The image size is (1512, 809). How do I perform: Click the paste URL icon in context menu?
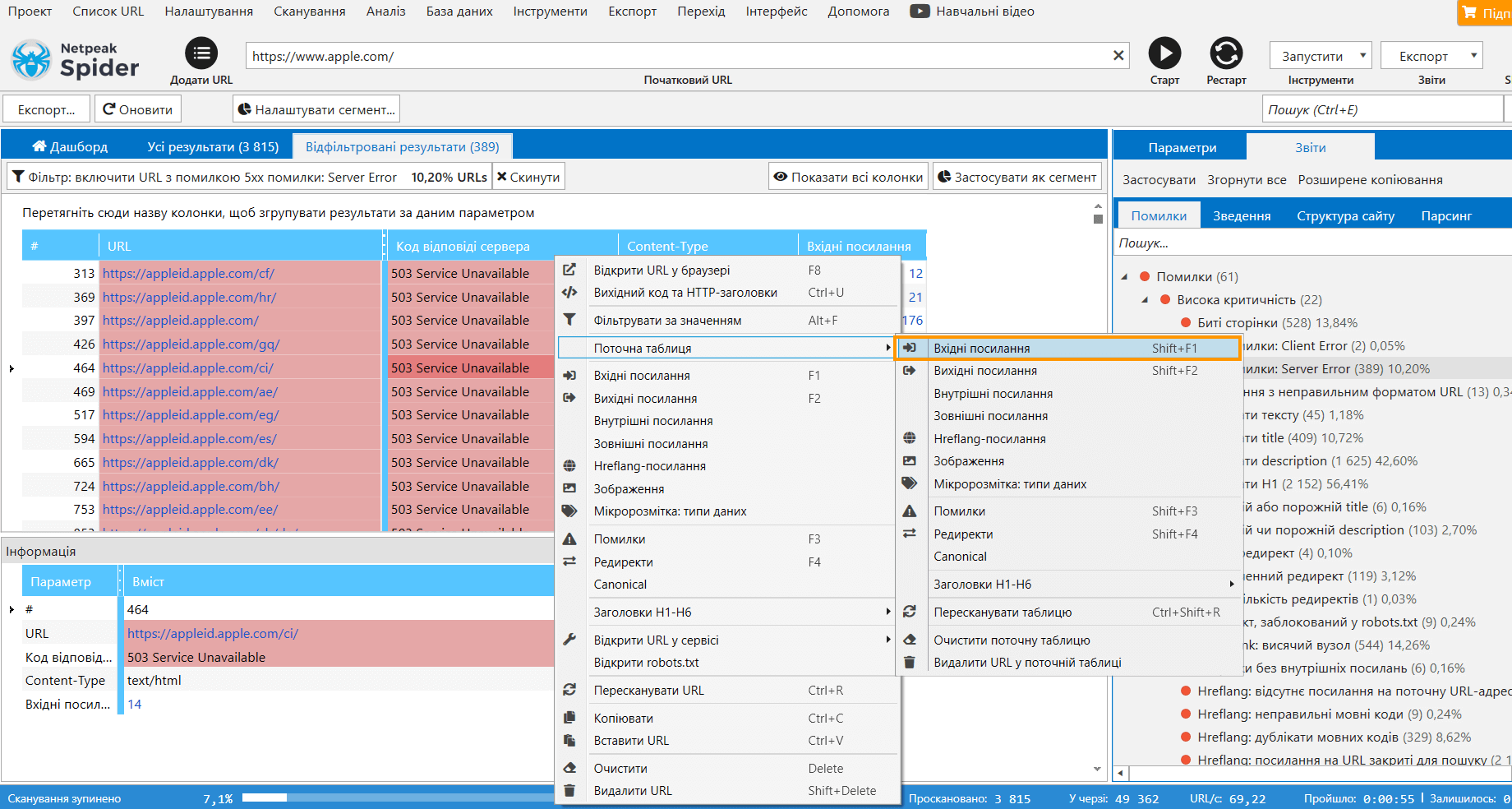(x=569, y=740)
